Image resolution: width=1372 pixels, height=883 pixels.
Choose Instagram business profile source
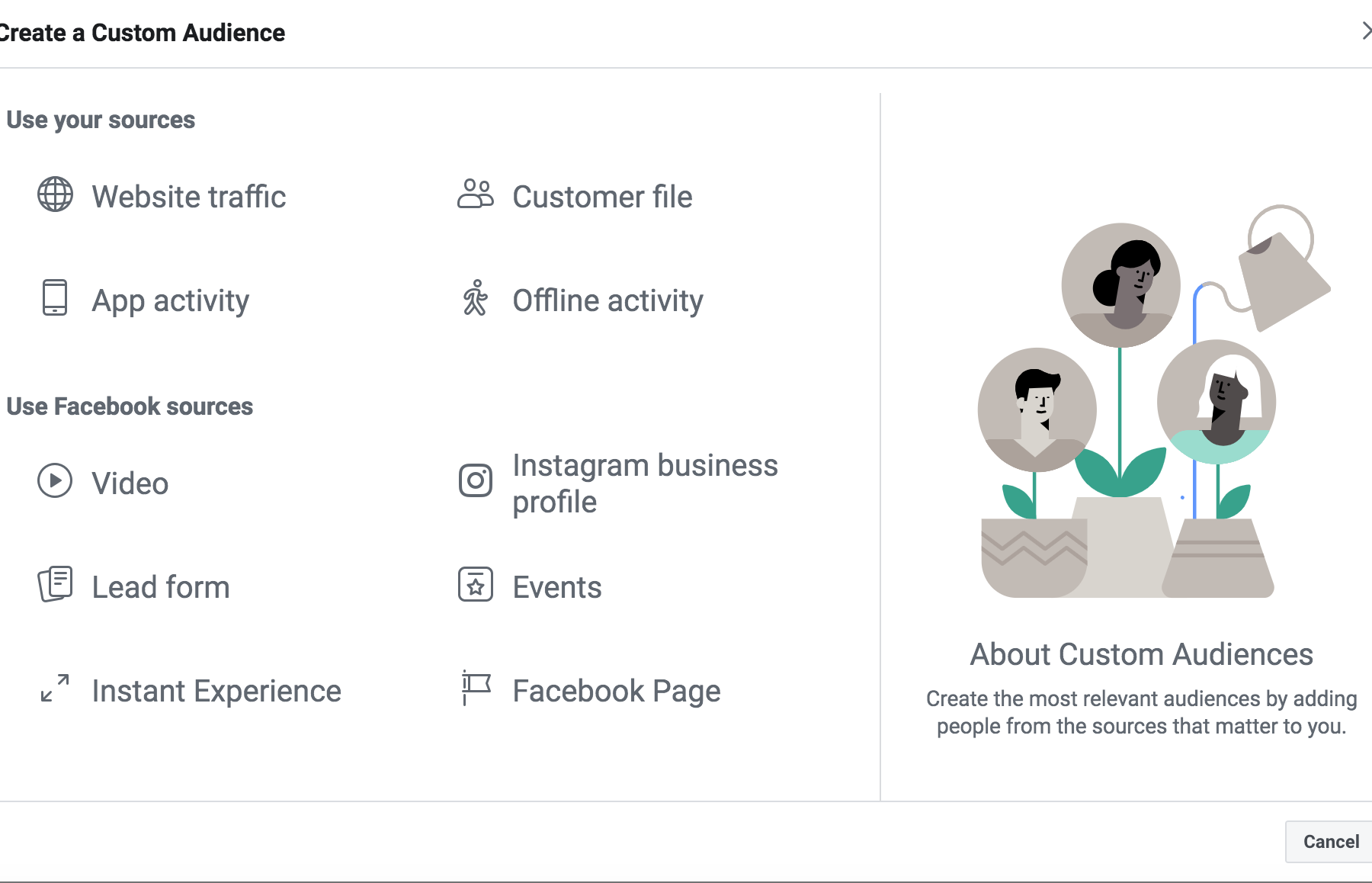tap(645, 483)
